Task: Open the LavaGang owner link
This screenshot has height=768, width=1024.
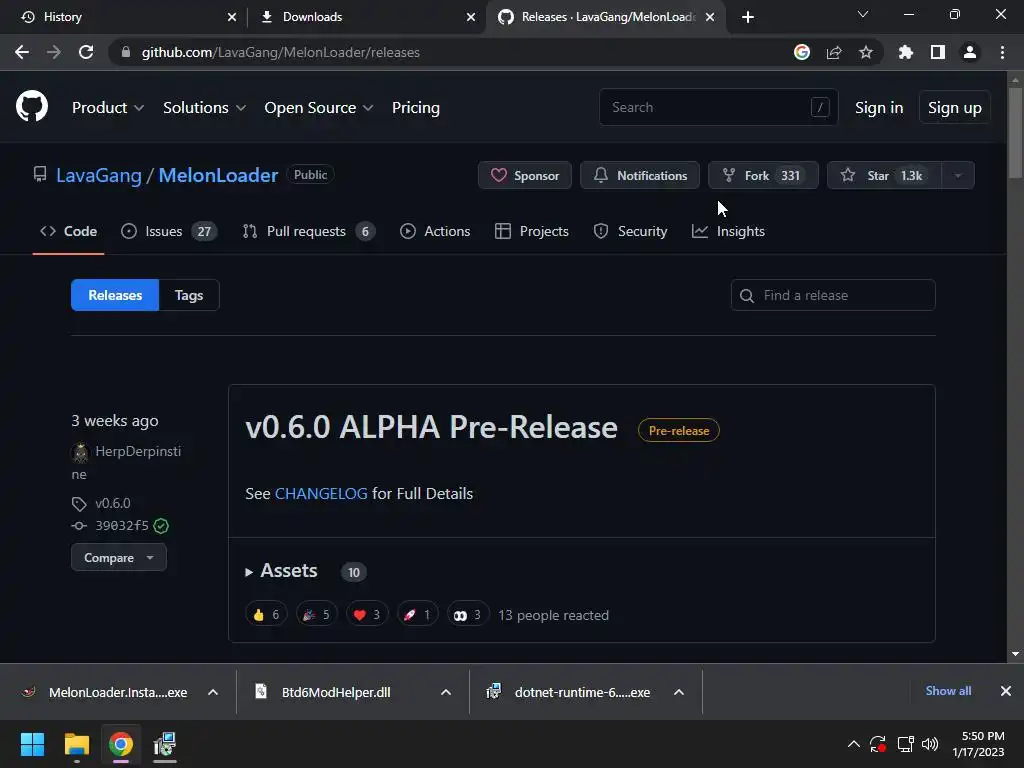Action: (x=99, y=175)
